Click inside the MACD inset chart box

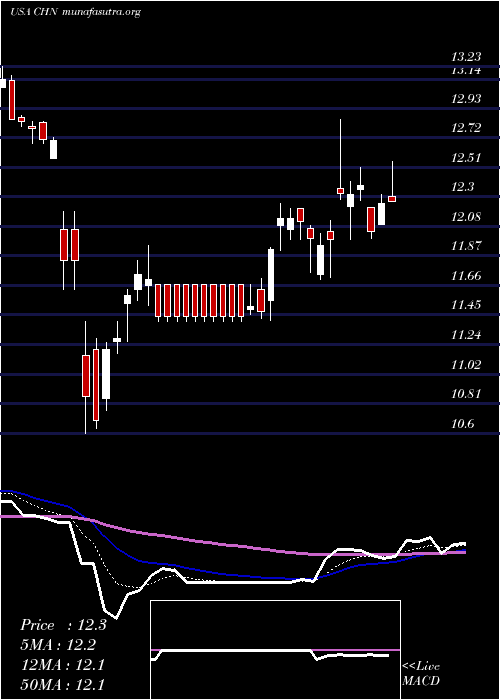point(275,650)
